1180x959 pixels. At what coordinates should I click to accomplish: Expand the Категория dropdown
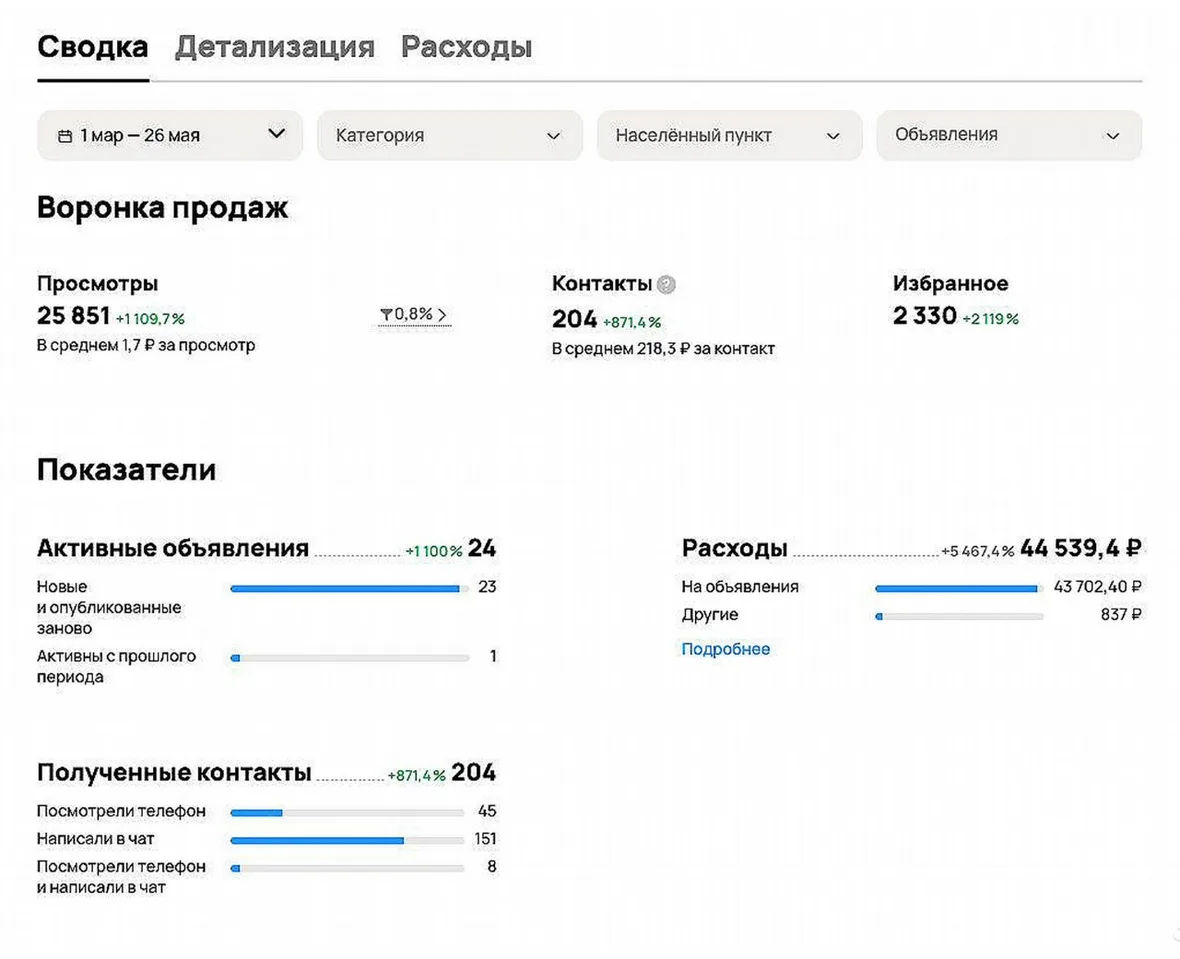click(x=450, y=135)
